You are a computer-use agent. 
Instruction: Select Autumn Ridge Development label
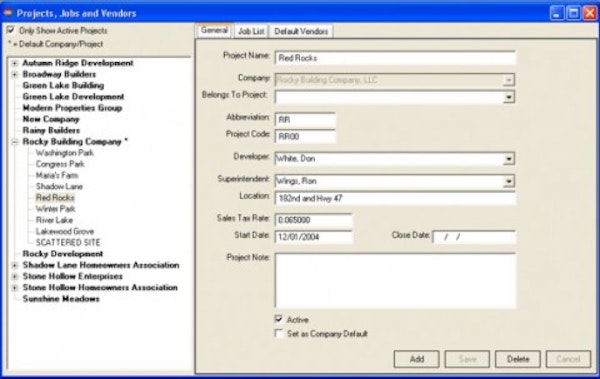coord(78,63)
